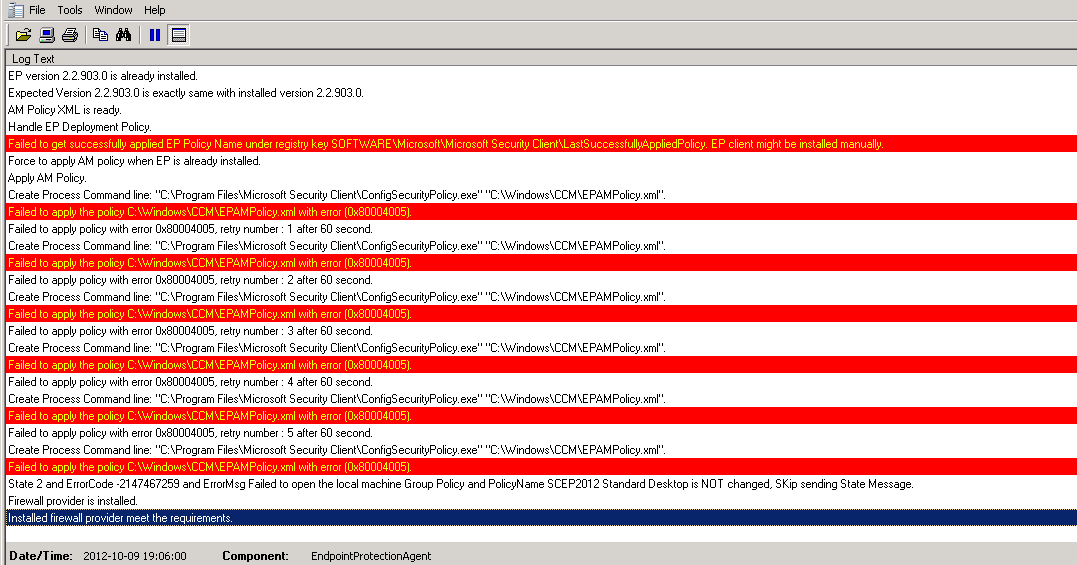
Task: Open the File menu
Action: pos(37,10)
